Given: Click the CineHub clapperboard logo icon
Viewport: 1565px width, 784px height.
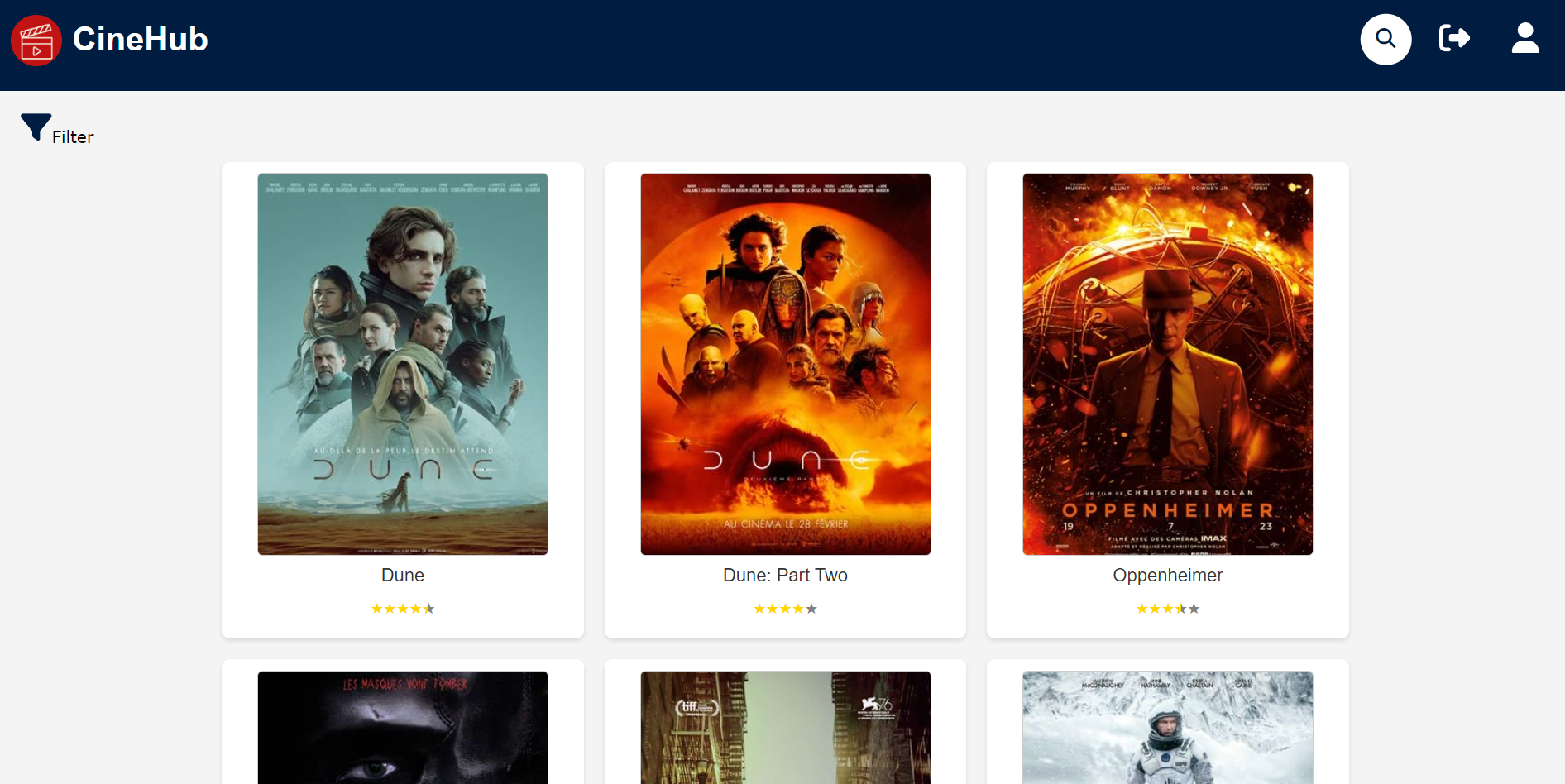Looking at the screenshot, I should (x=36, y=40).
